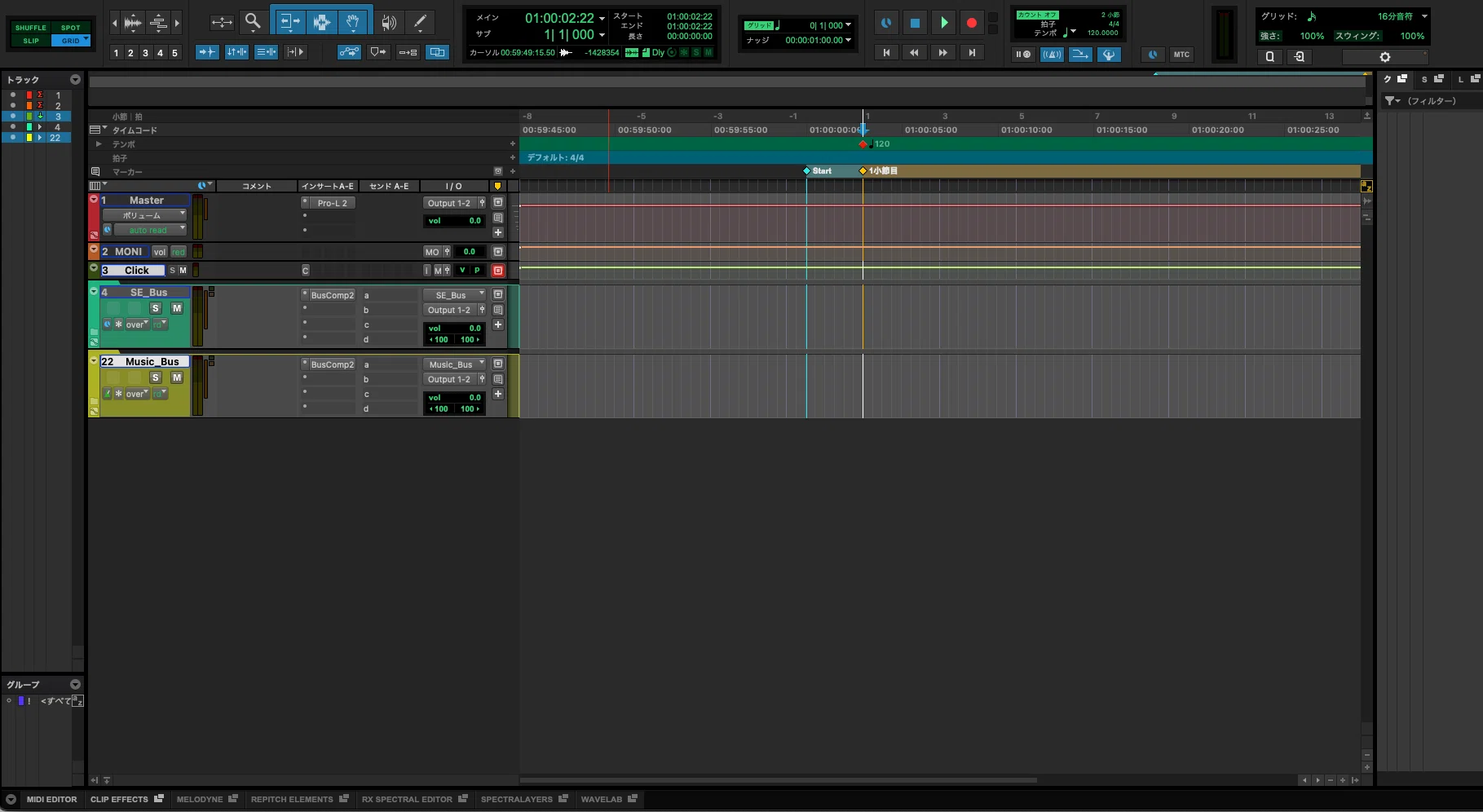1483x812 pixels.
Task: Select the Pencil tool
Action: pos(420,22)
